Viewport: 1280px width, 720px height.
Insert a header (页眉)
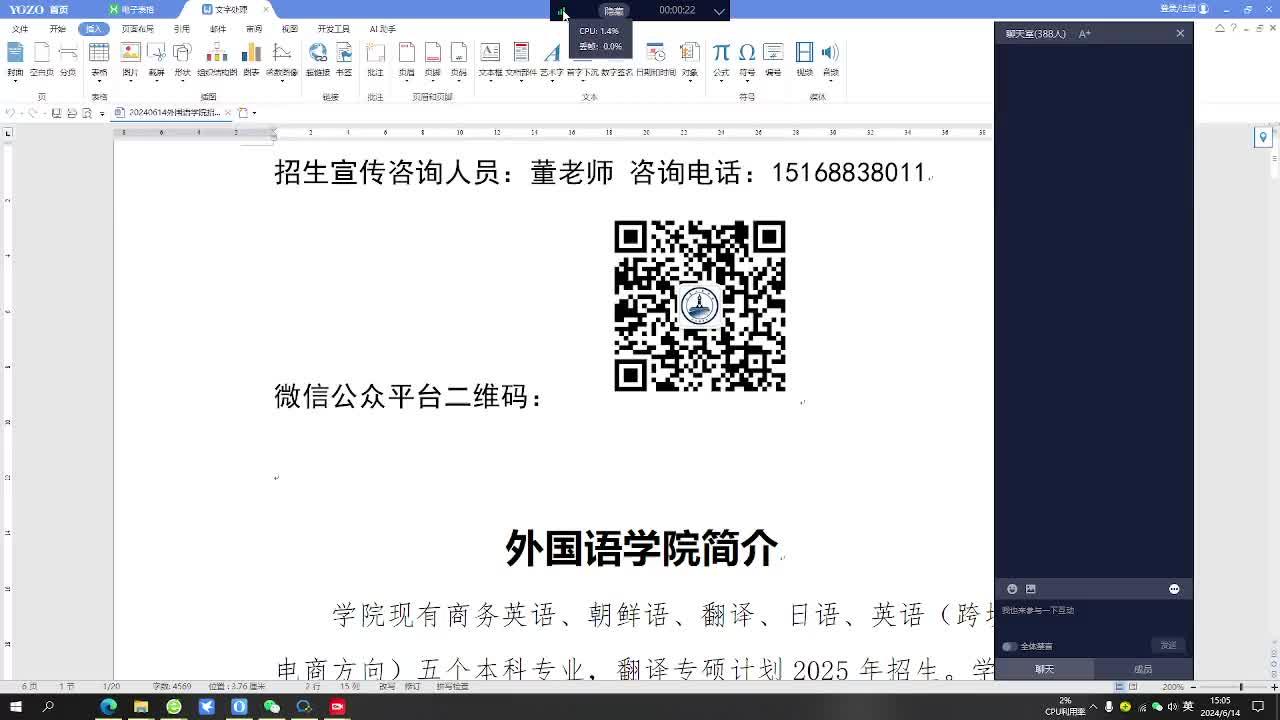point(406,57)
